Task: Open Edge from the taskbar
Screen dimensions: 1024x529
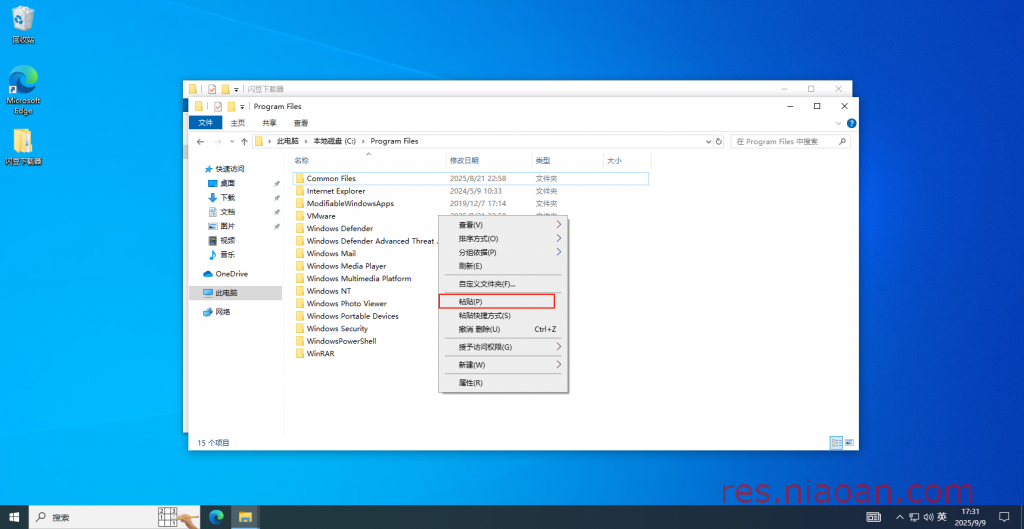Action: coord(216,517)
